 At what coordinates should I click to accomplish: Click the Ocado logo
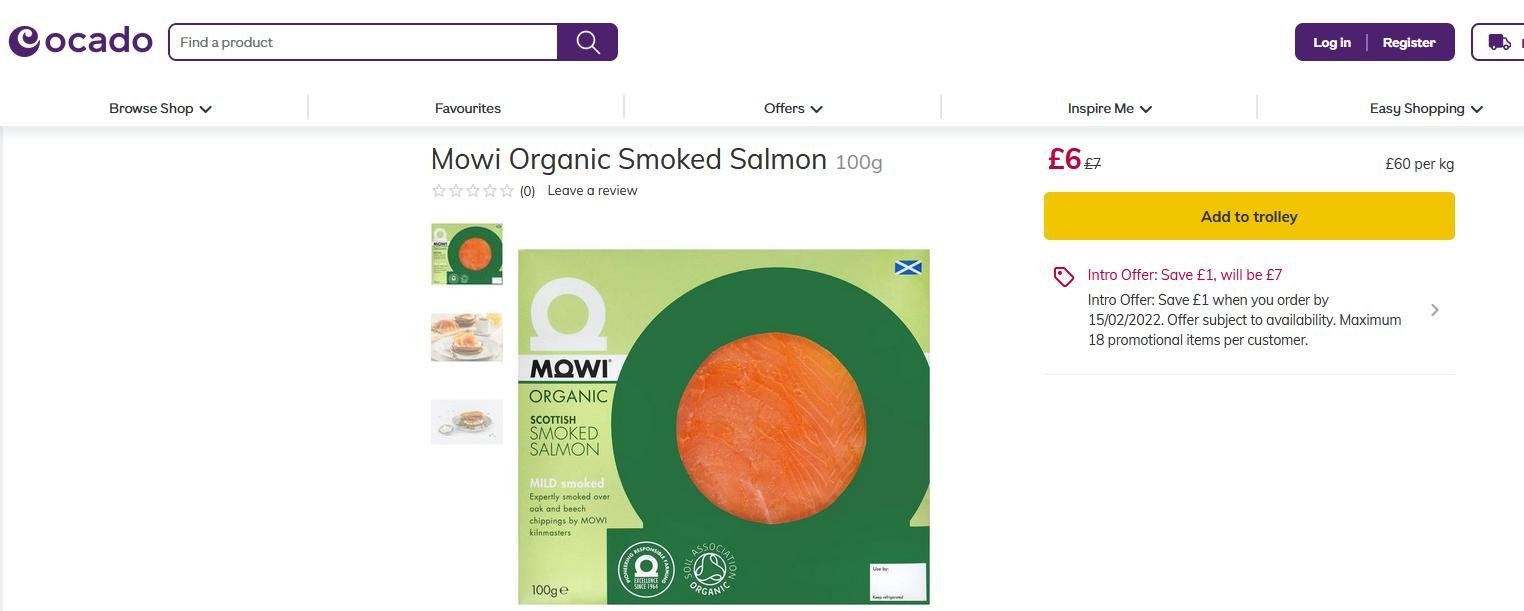point(80,41)
